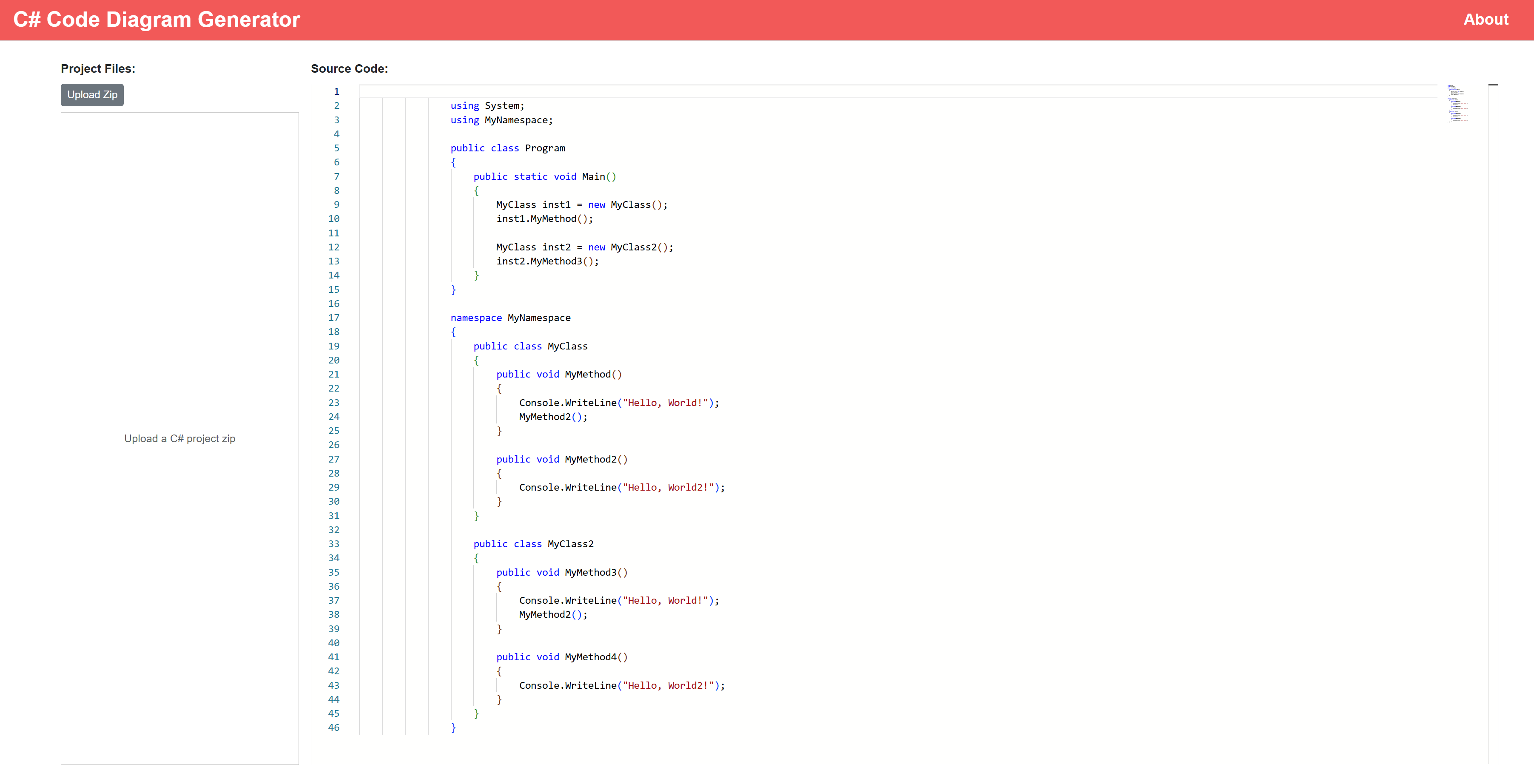Click the Project Files heading

coord(98,68)
